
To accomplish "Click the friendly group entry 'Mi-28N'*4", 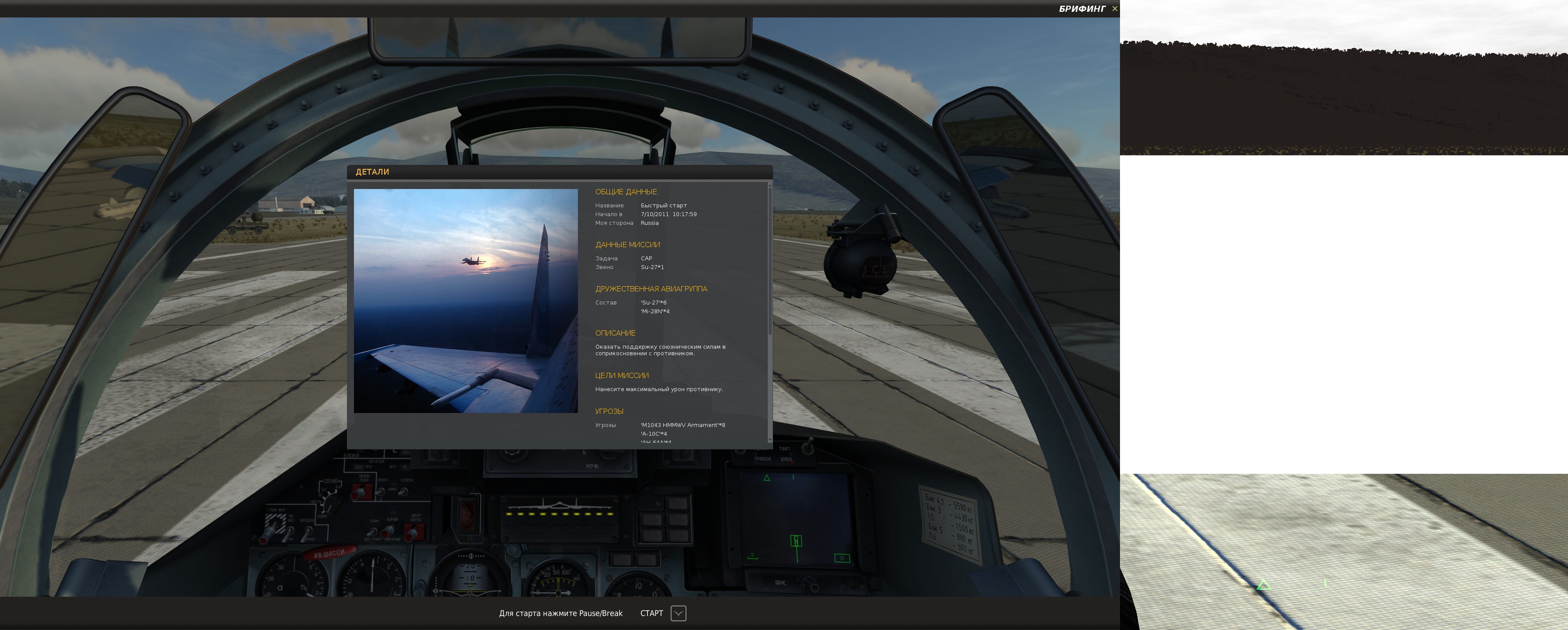I will (655, 311).
